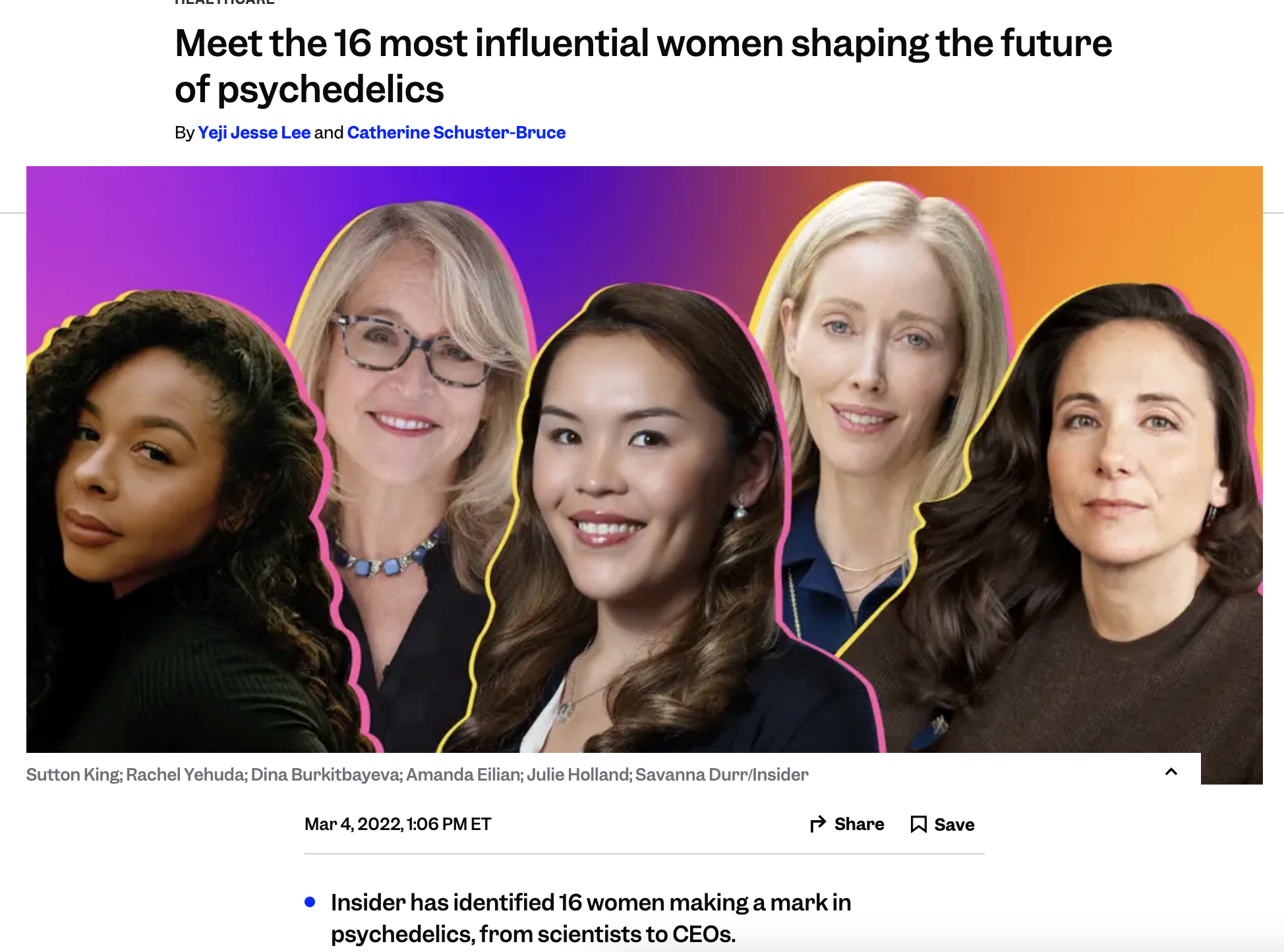Click the Save bookmark icon
The image size is (1284, 952).
click(x=918, y=824)
